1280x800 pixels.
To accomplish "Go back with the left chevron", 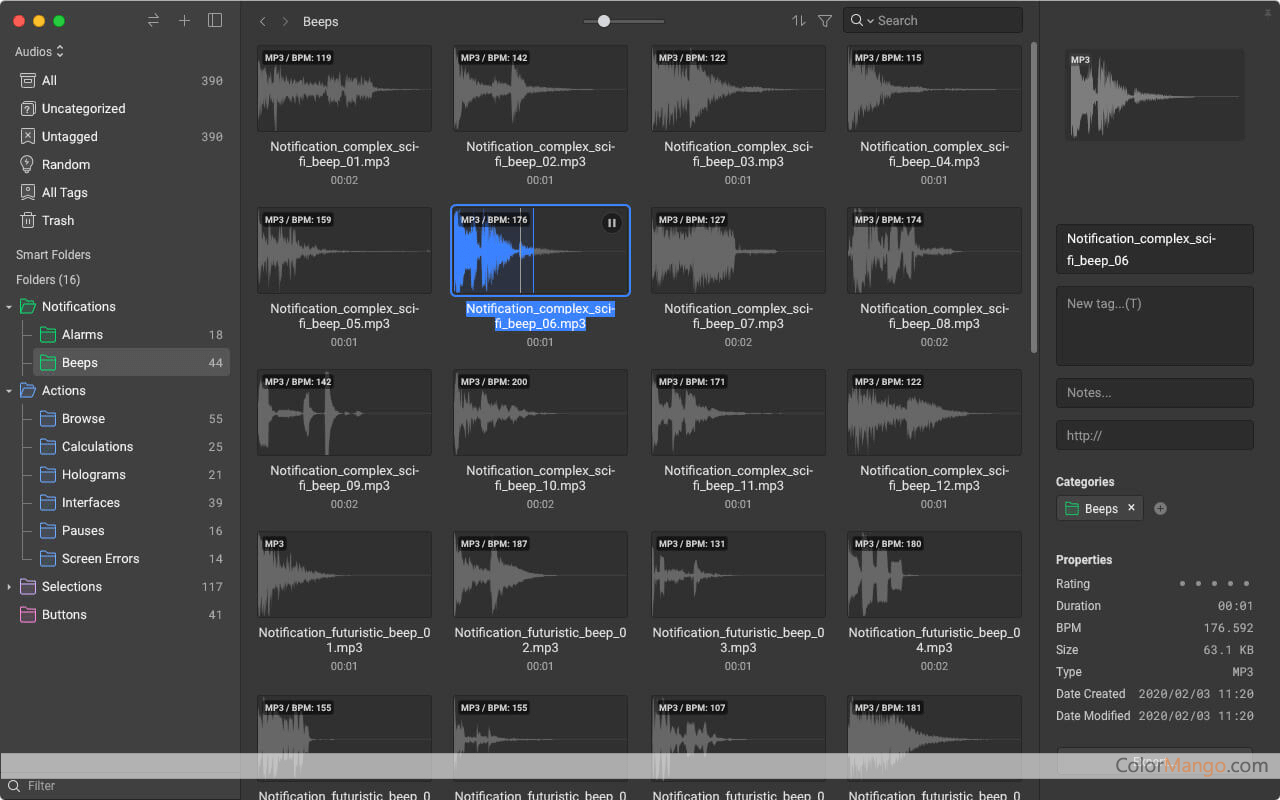I will (263, 21).
